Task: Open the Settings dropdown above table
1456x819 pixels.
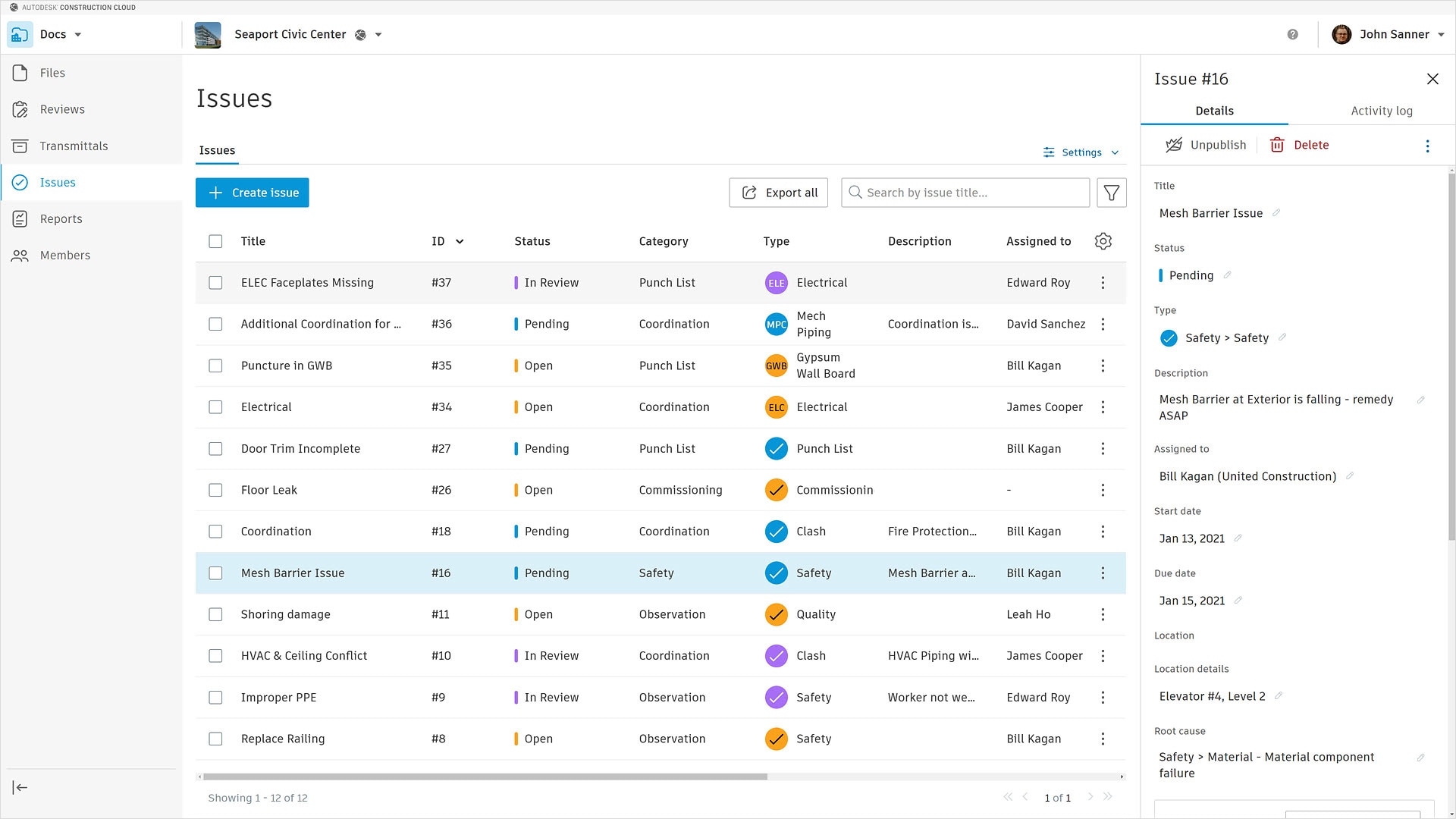Action: click(1081, 152)
